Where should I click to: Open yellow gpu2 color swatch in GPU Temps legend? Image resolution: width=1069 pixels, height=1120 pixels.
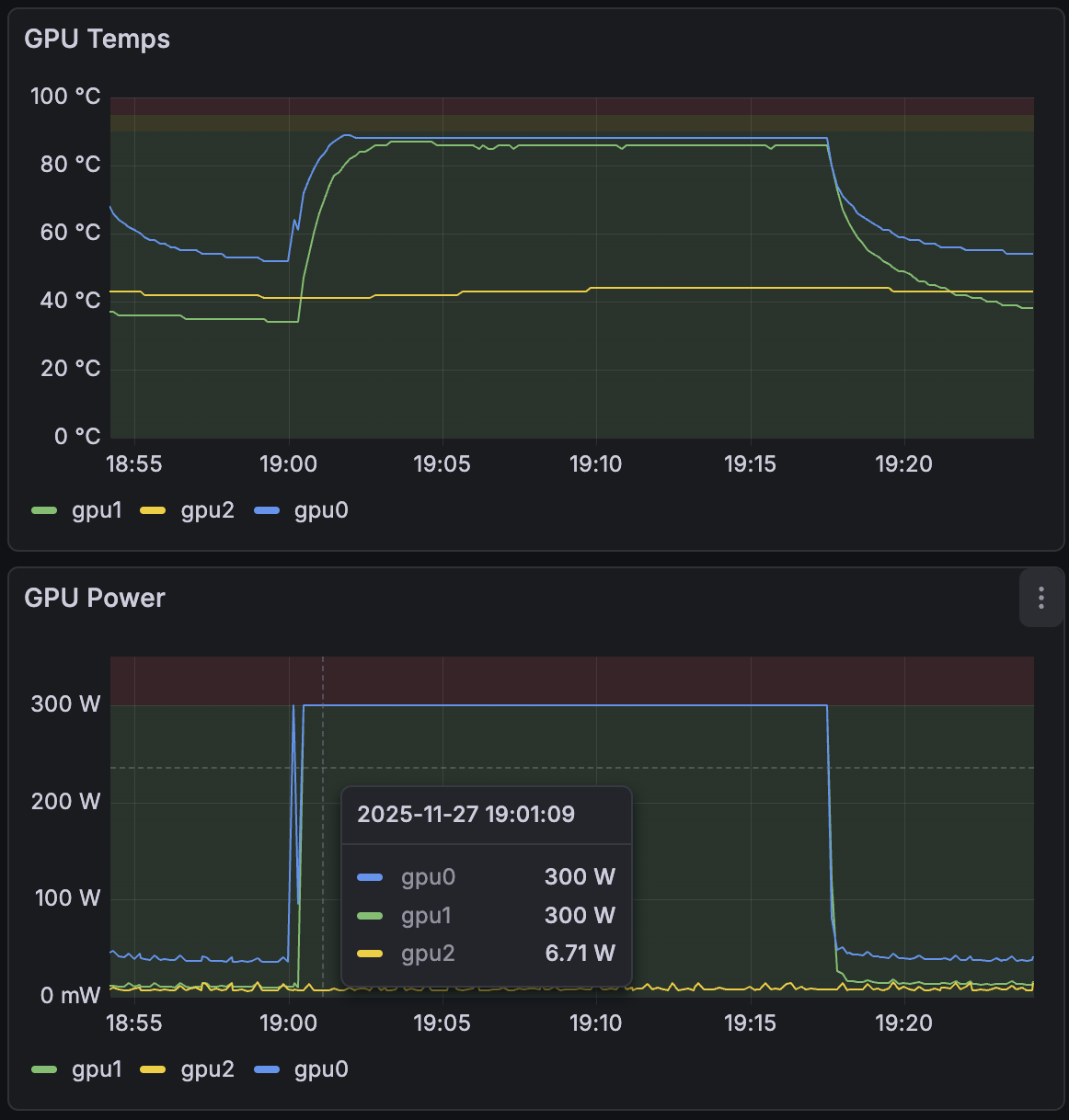tap(153, 510)
